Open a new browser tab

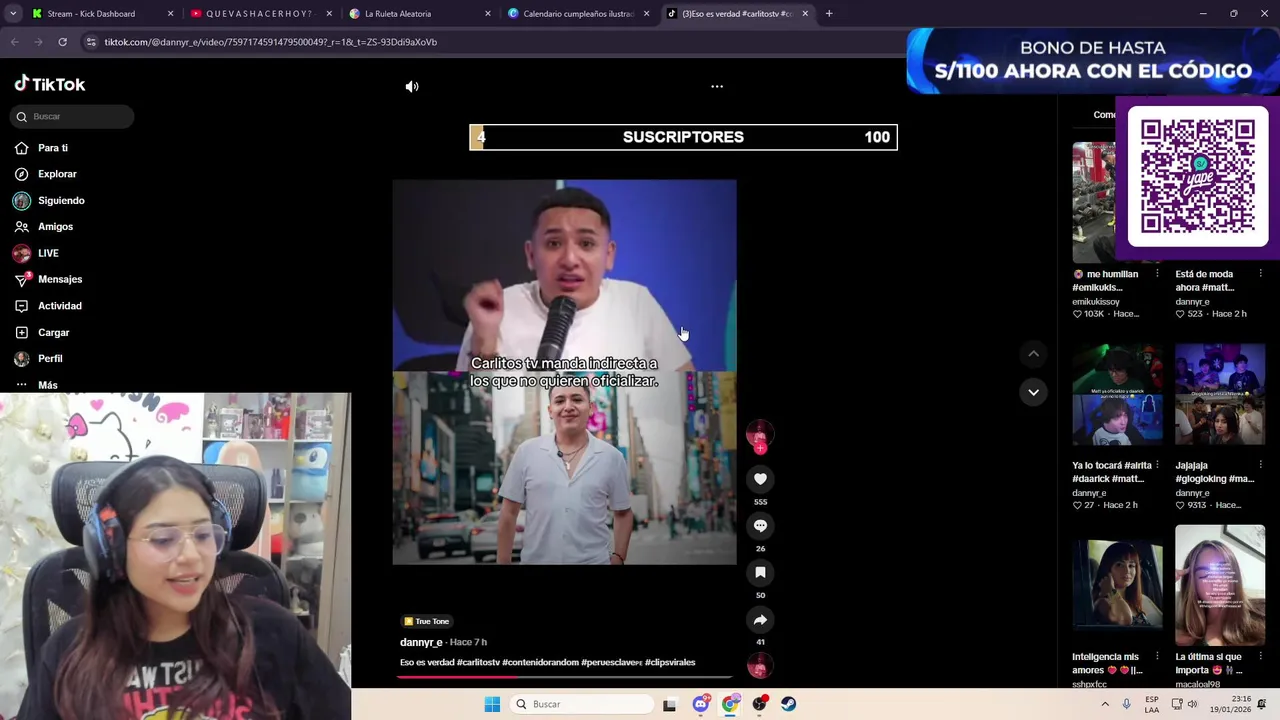click(829, 14)
